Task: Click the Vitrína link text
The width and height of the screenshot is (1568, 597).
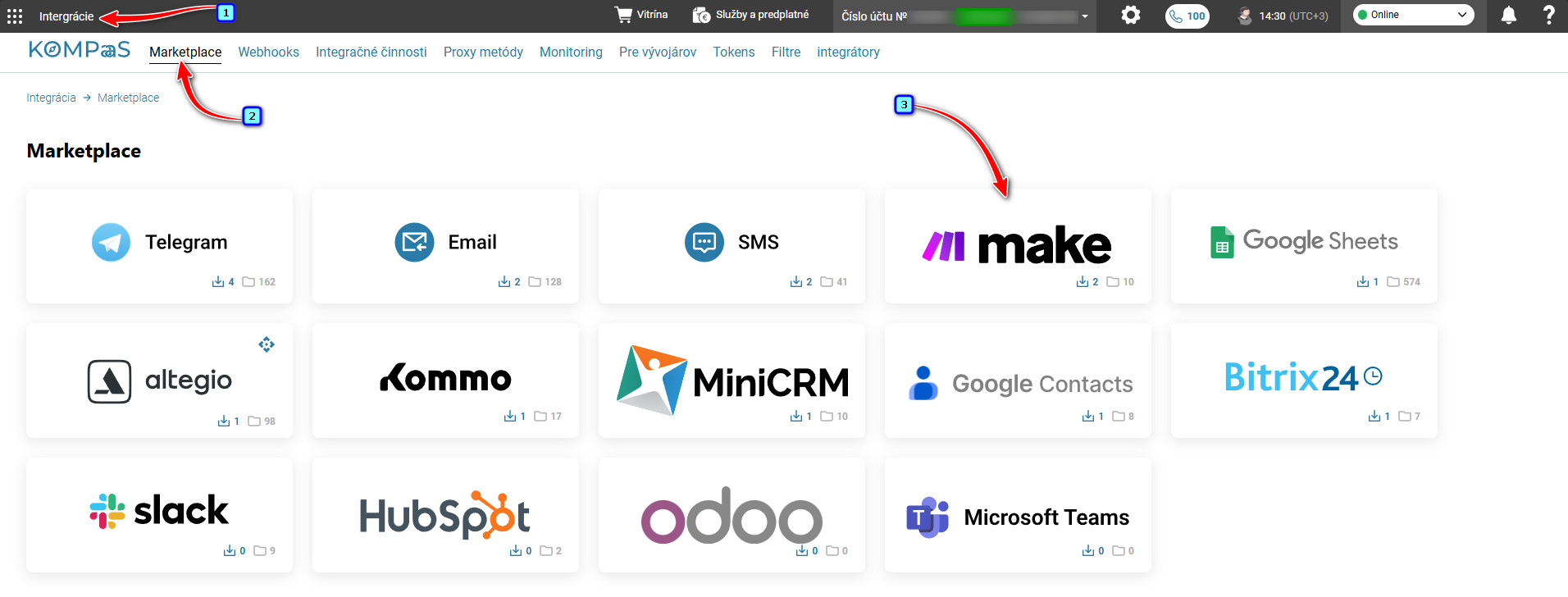Action: (x=652, y=15)
